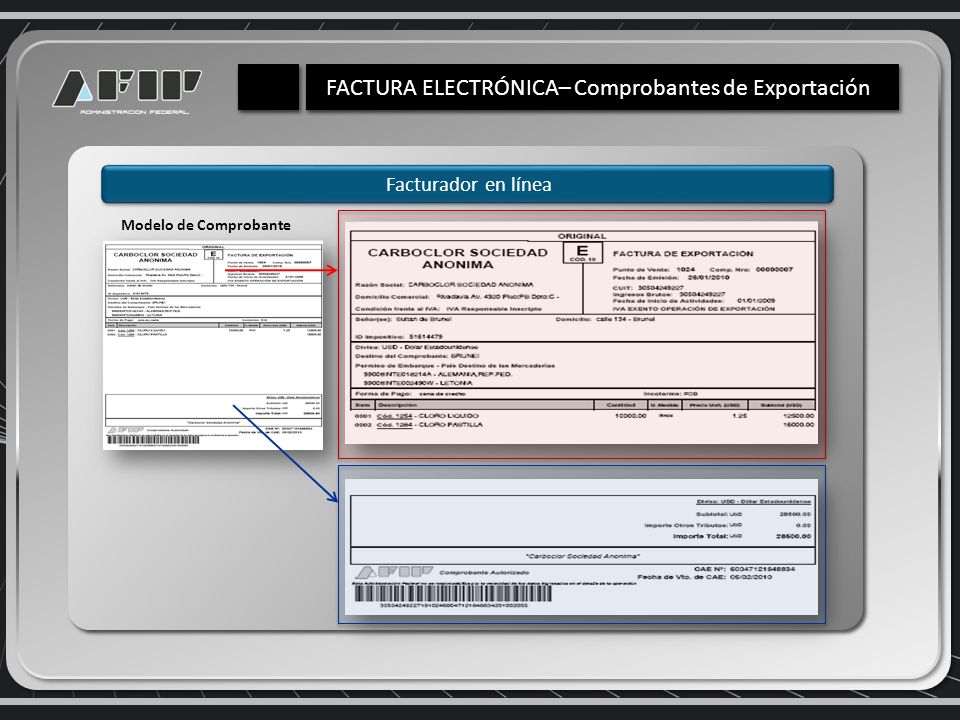The image size is (960, 720).
Task: Click the enlarged pink invoice header image
Action: pyautogui.click(x=582, y=334)
